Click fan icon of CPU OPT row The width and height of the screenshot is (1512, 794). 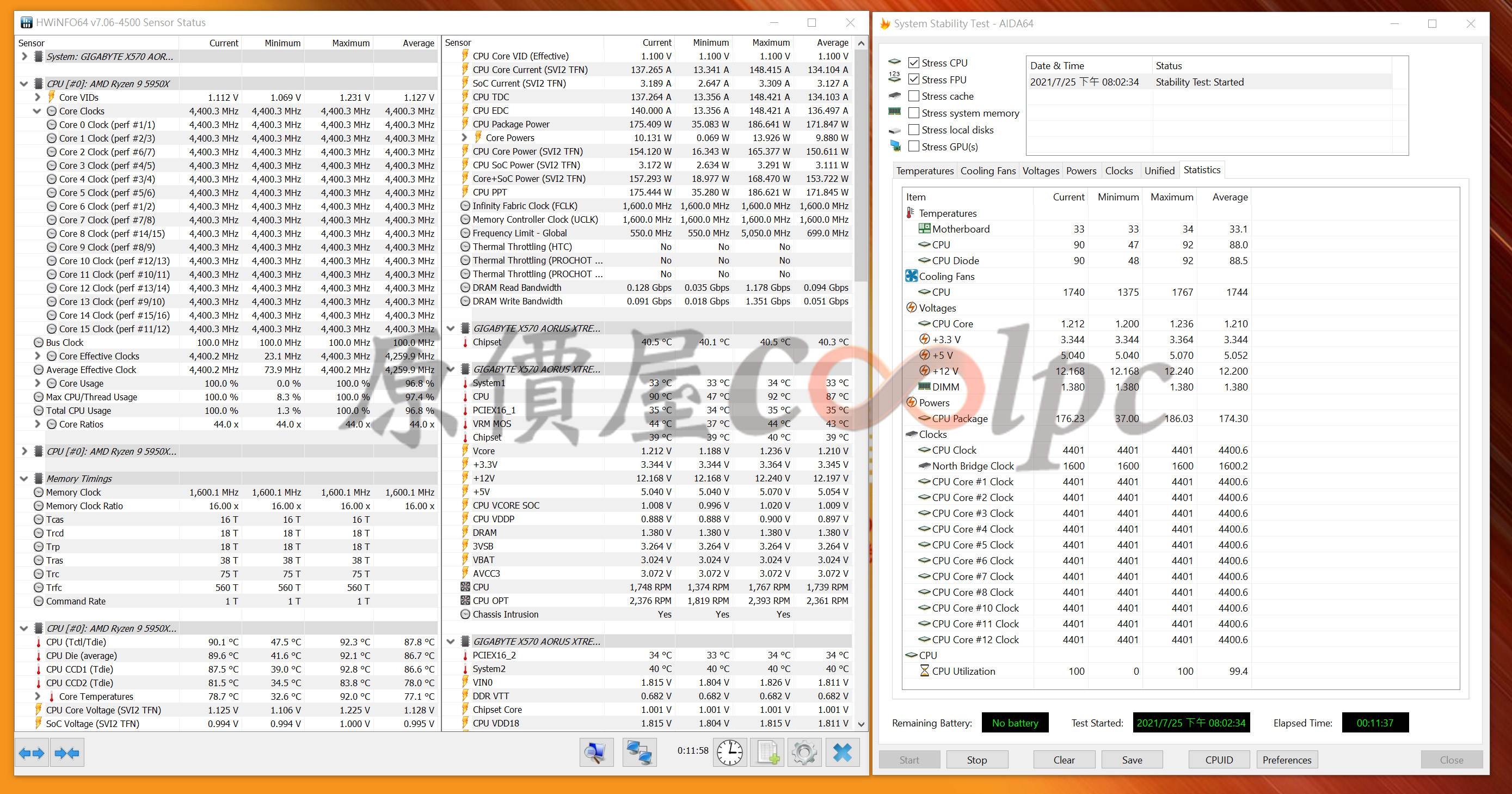[x=465, y=600]
